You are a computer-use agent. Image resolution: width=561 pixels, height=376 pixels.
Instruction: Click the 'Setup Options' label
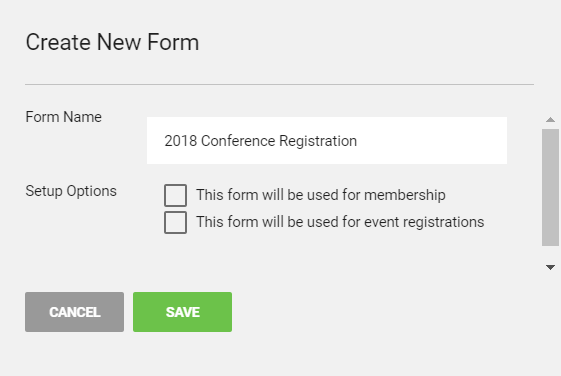pyautogui.click(x=71, y=191)
